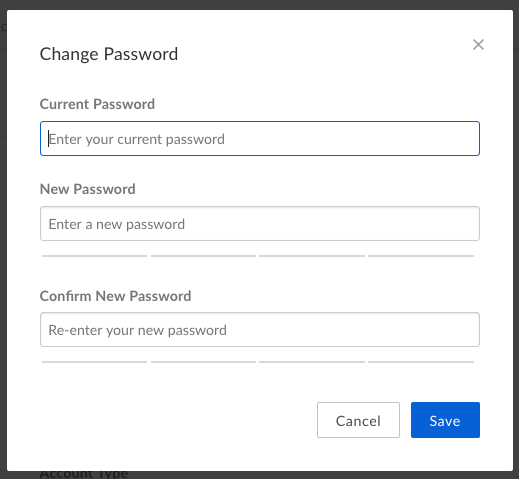
Task: Cancel the password change
Action: (358, 420)
